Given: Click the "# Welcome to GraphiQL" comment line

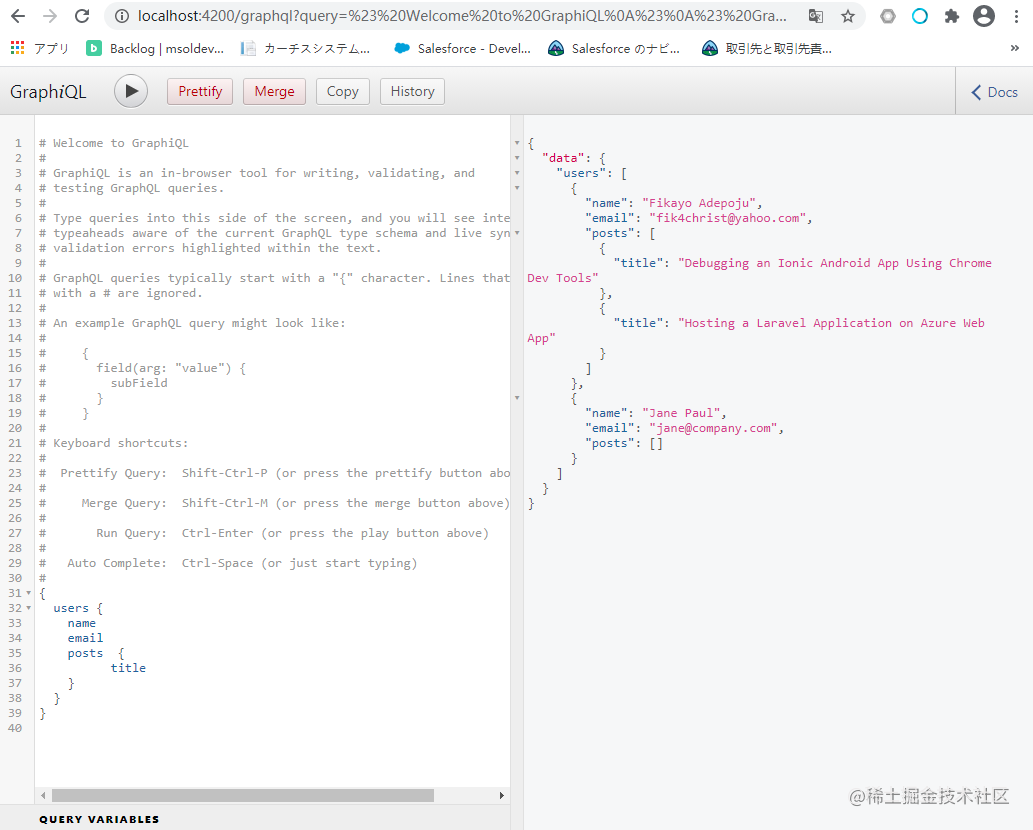Looking at the screenshot, I should (113, 143).
